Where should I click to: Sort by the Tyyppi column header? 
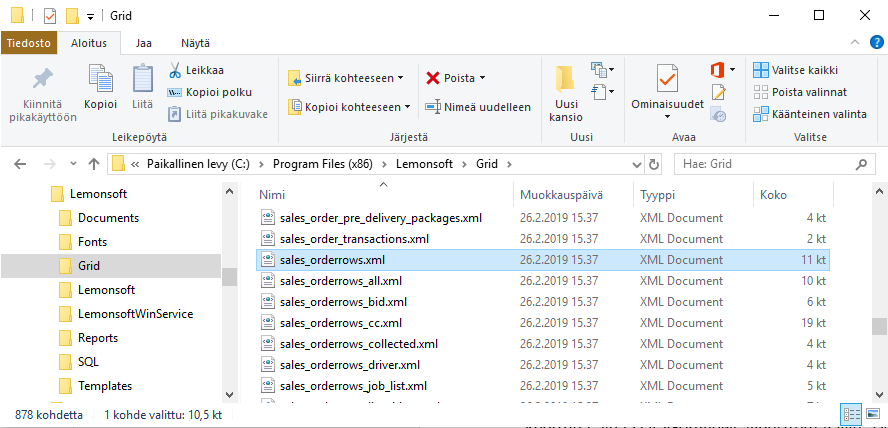tap(693, 195)
